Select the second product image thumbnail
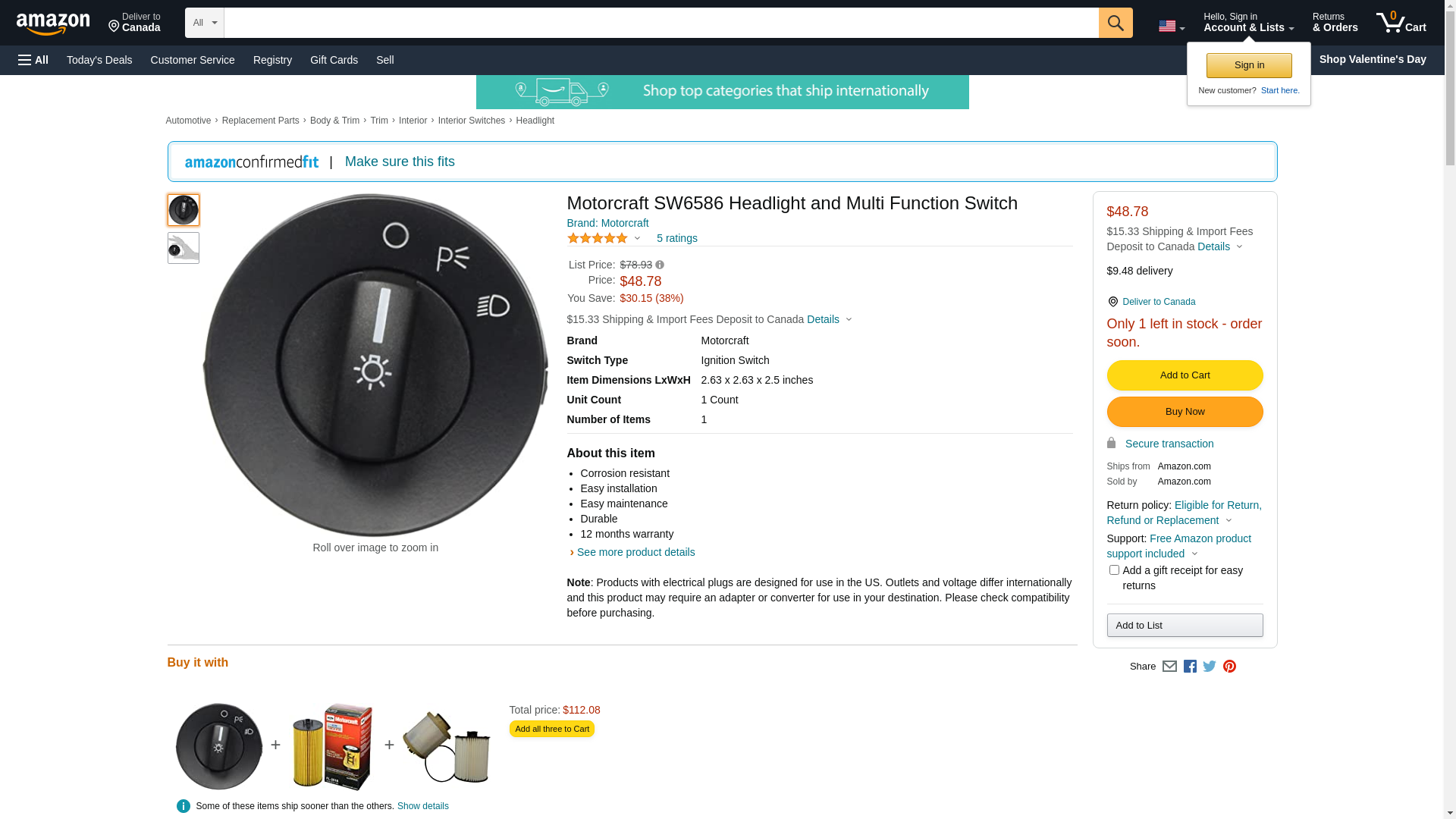The height and width of the screenshot is (819, 1456). pos(184,248)
